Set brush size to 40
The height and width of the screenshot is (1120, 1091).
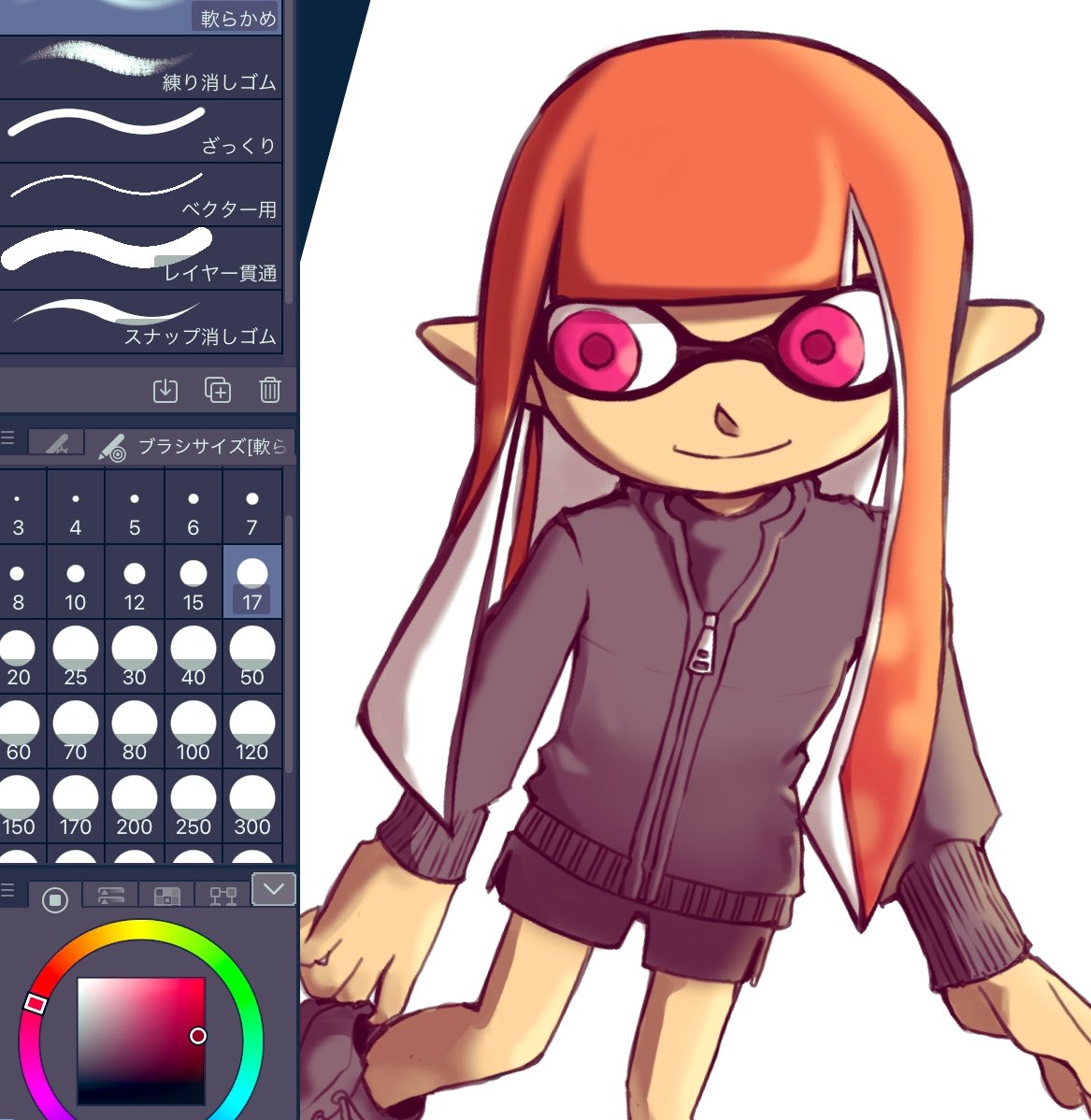[193, 656]
